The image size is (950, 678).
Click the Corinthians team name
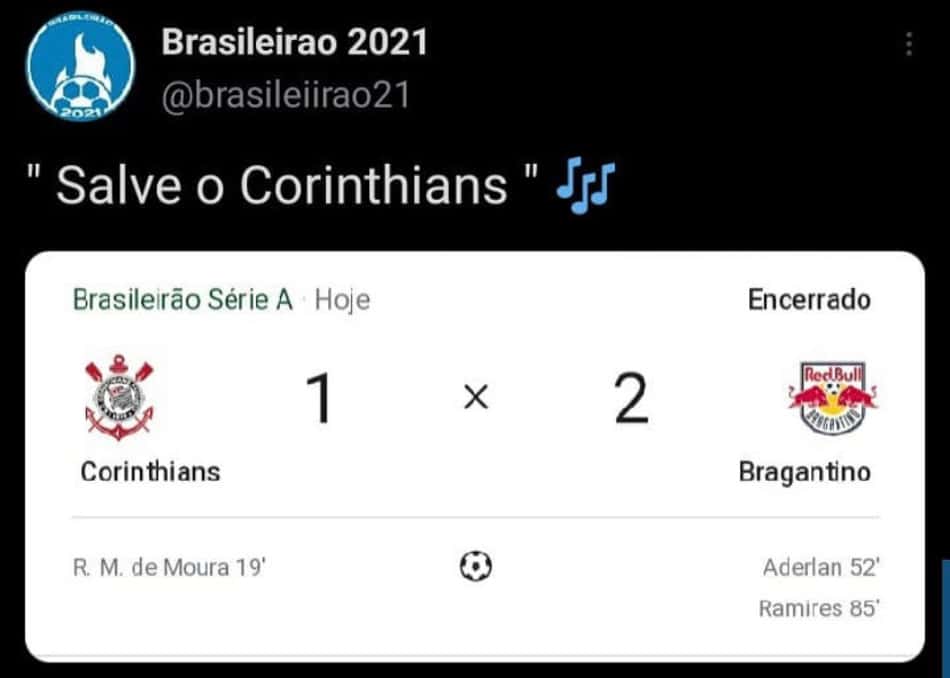tap(150, 471)
